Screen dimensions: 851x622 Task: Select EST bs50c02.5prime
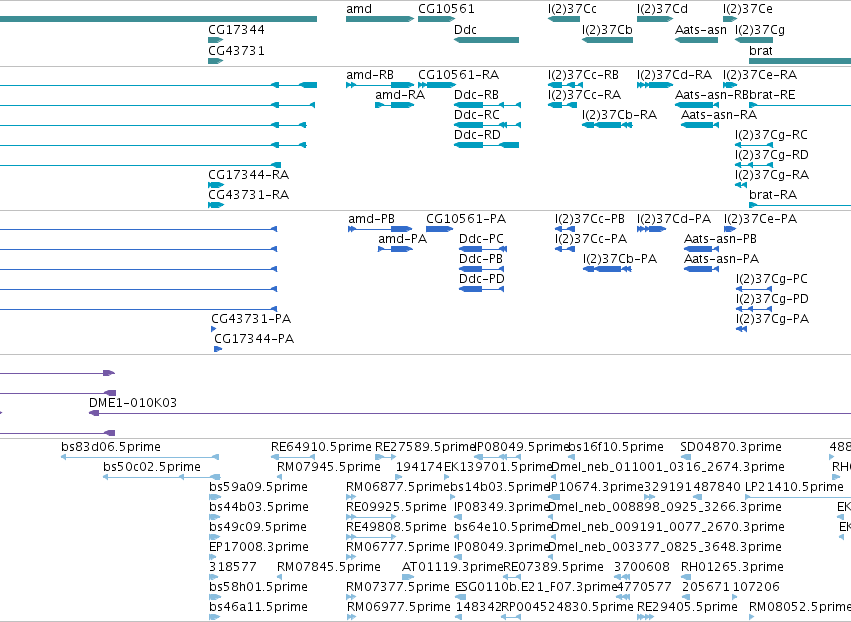click(x=152, y=467)
